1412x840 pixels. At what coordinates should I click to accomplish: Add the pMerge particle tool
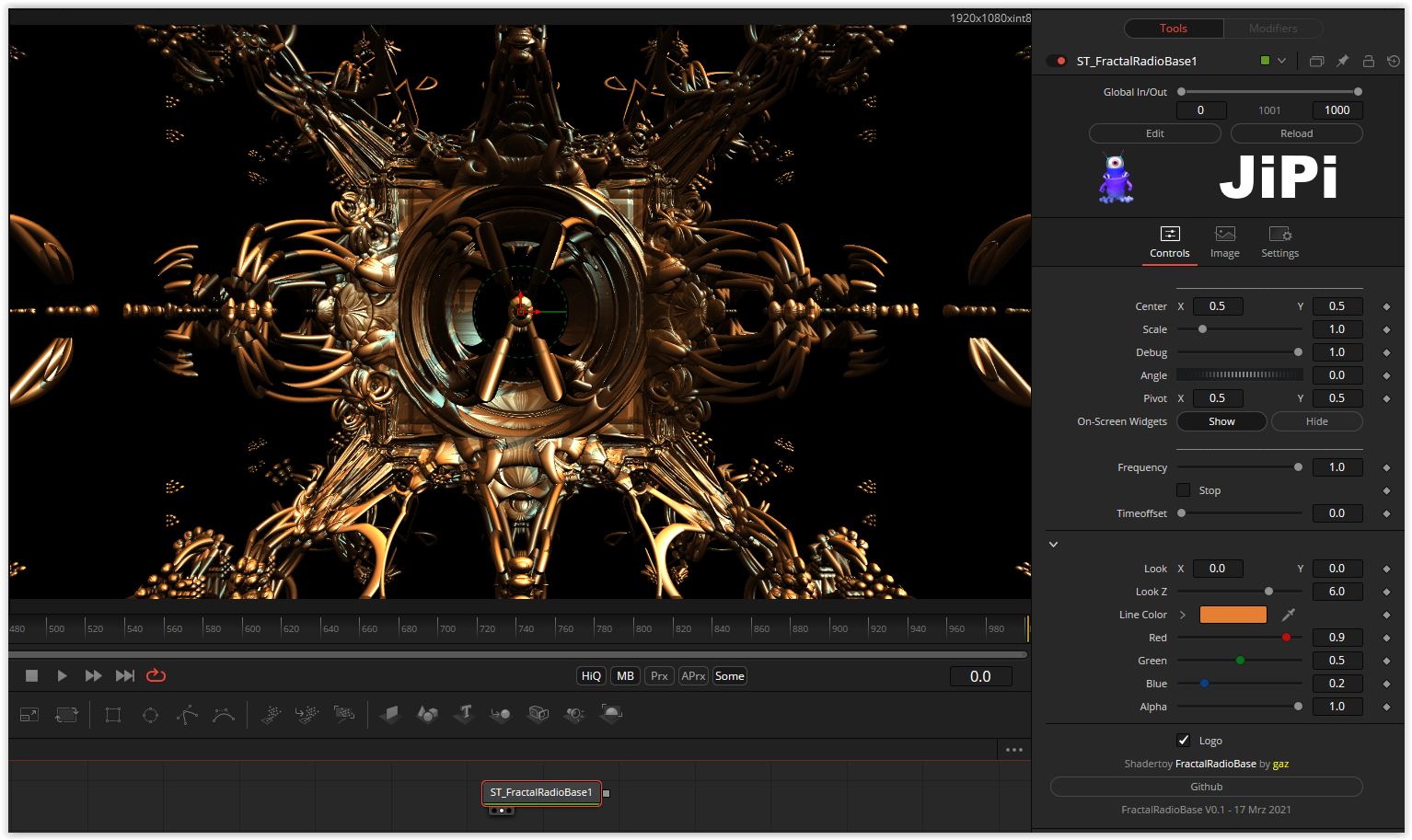(x=307, y=714)
